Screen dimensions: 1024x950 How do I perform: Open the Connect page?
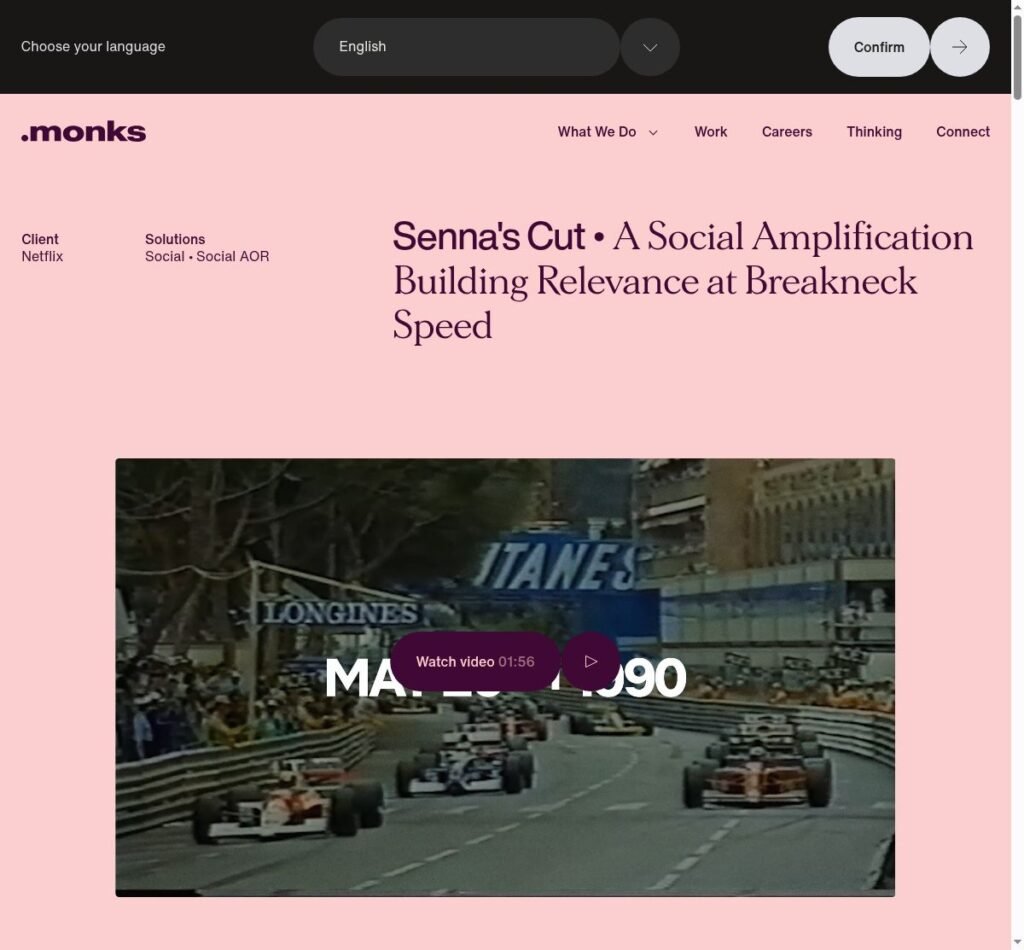[963, 132]
